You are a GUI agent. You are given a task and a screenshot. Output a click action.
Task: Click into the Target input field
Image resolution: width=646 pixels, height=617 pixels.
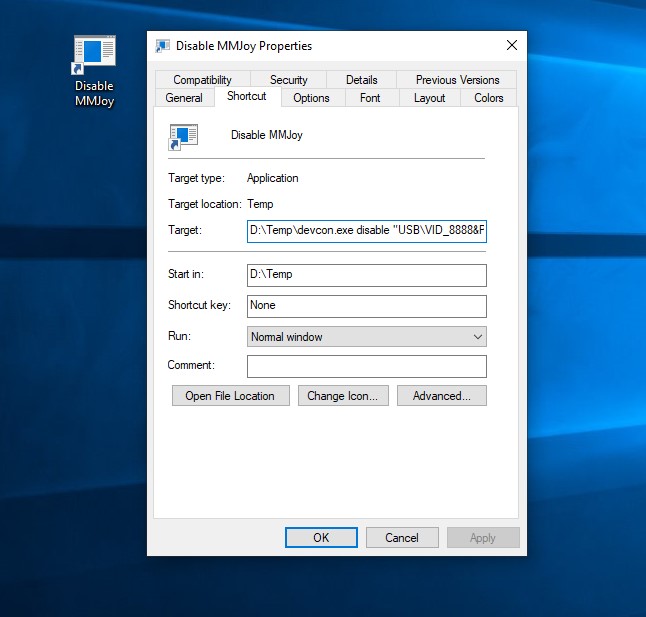pos(367,231)
